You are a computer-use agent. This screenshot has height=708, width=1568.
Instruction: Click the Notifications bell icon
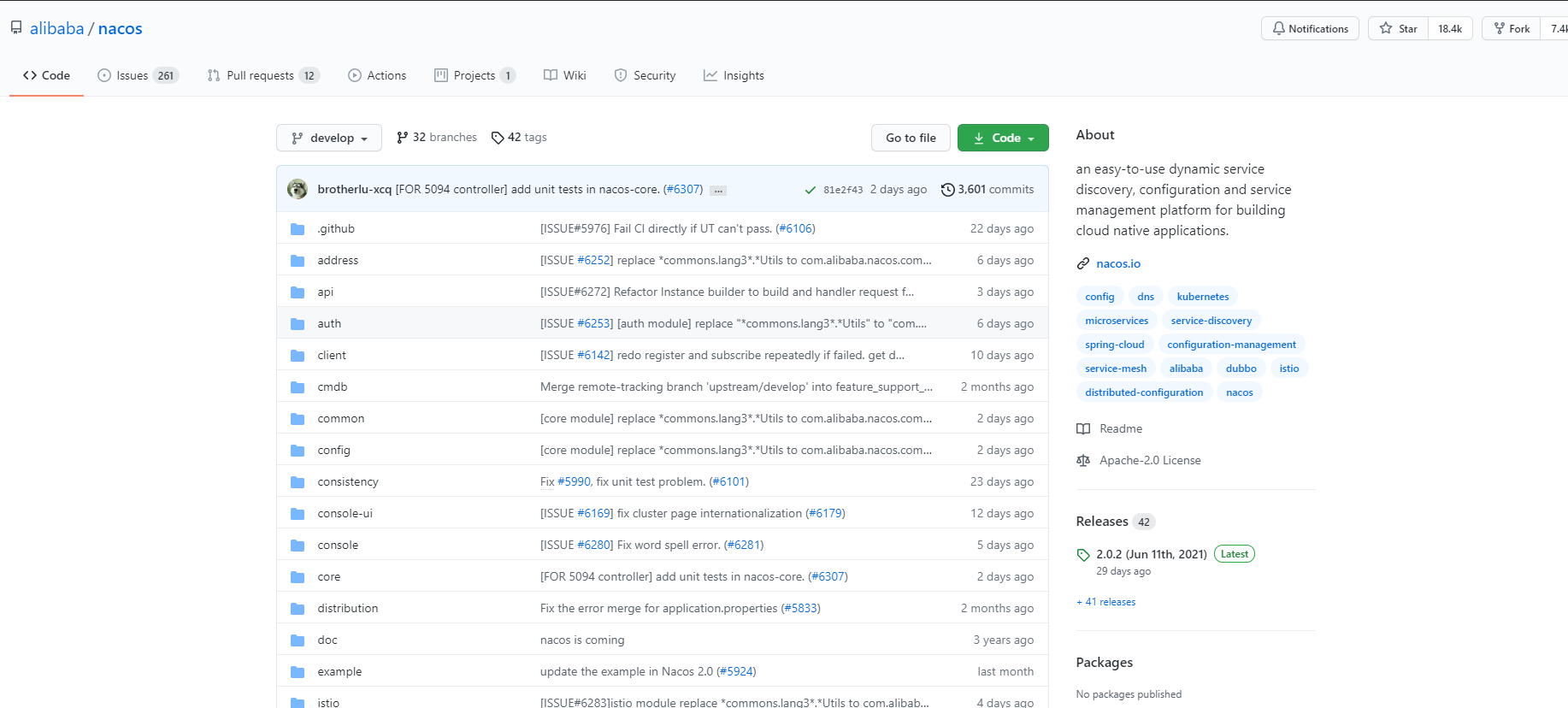(x=1279, y=28)
